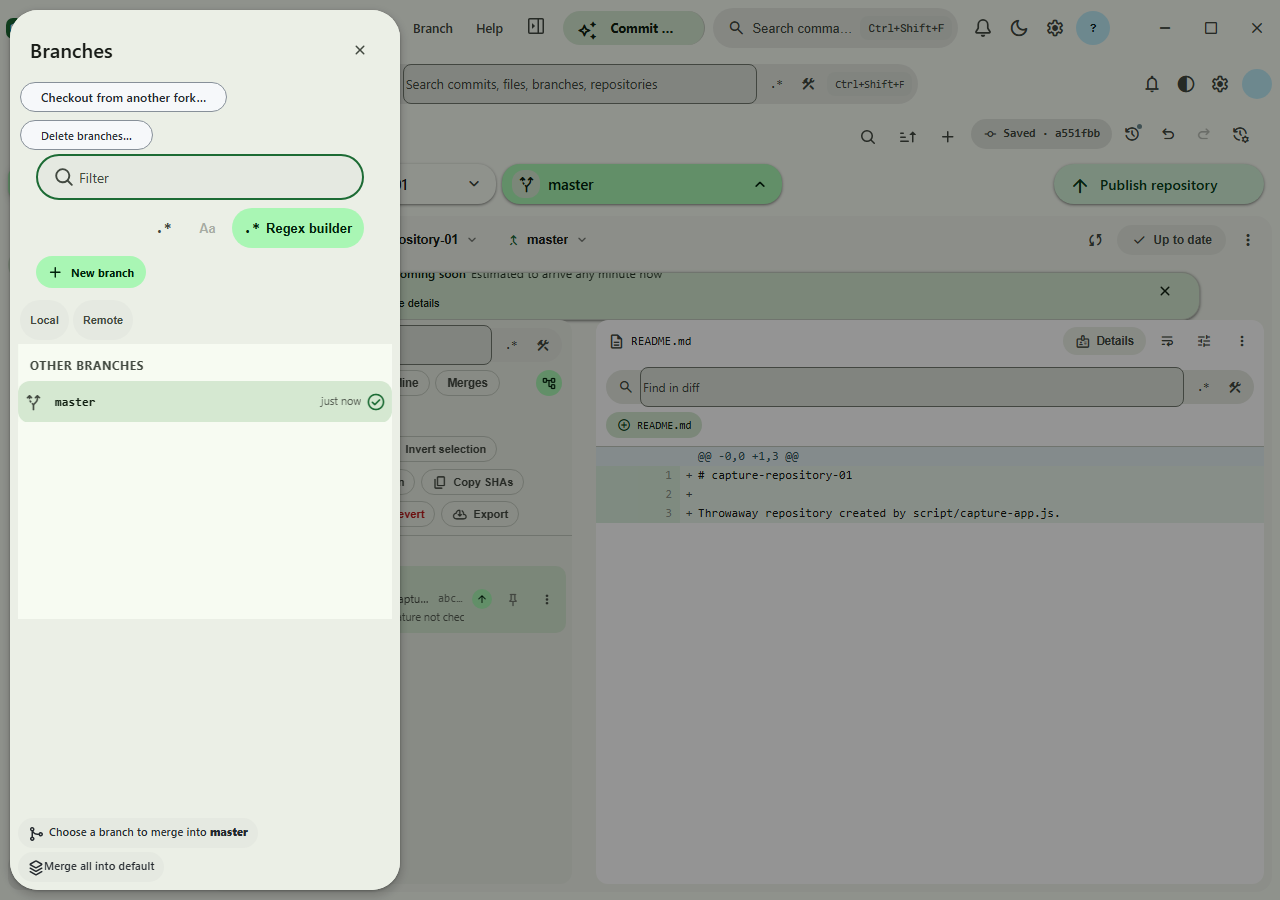Select the Merges filter chip
1280x900 pixels.
coord(467,383)
